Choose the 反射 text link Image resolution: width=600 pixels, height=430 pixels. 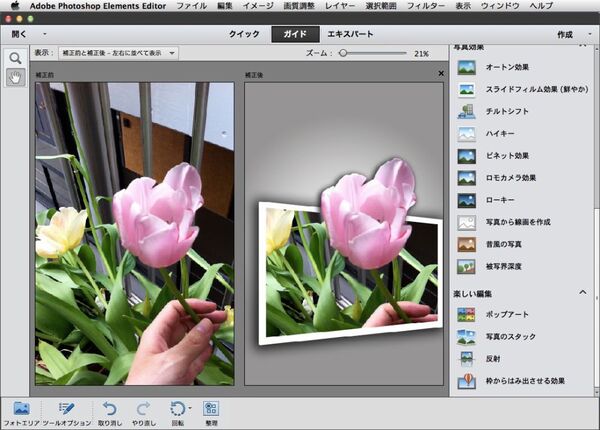coord(493,359)
